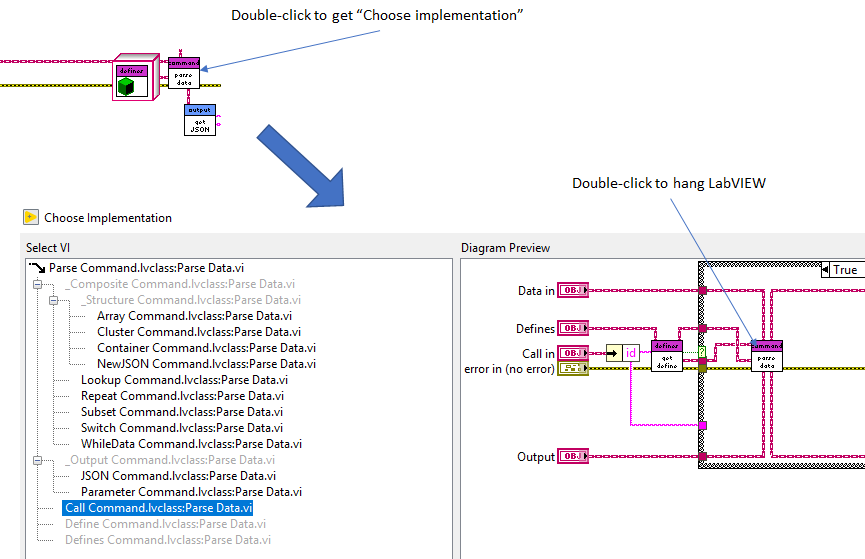
Task: Select Parse Command.lvclass:Parse Data.vi root item
Action: [146, 268]
